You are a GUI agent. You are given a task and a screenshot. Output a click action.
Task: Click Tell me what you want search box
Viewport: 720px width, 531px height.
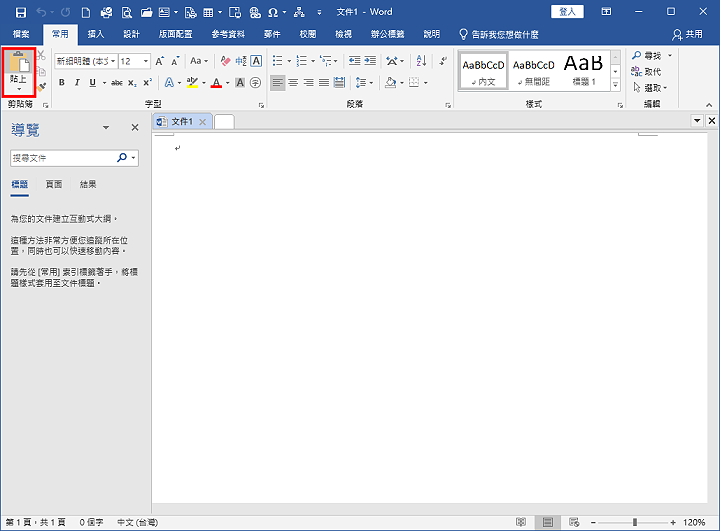(x=499, y=34)
